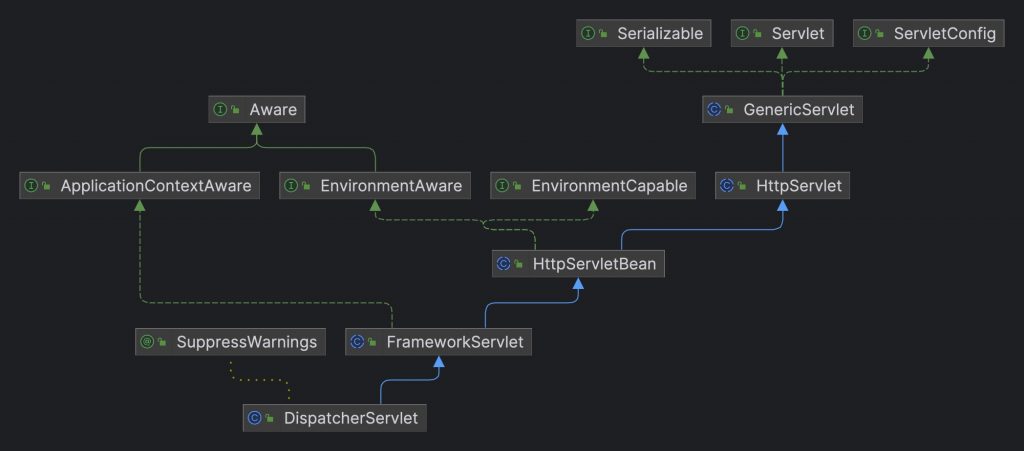Select the EnvironmentCapable interface name text
The image size is (1024, 451).
[609, 186]
